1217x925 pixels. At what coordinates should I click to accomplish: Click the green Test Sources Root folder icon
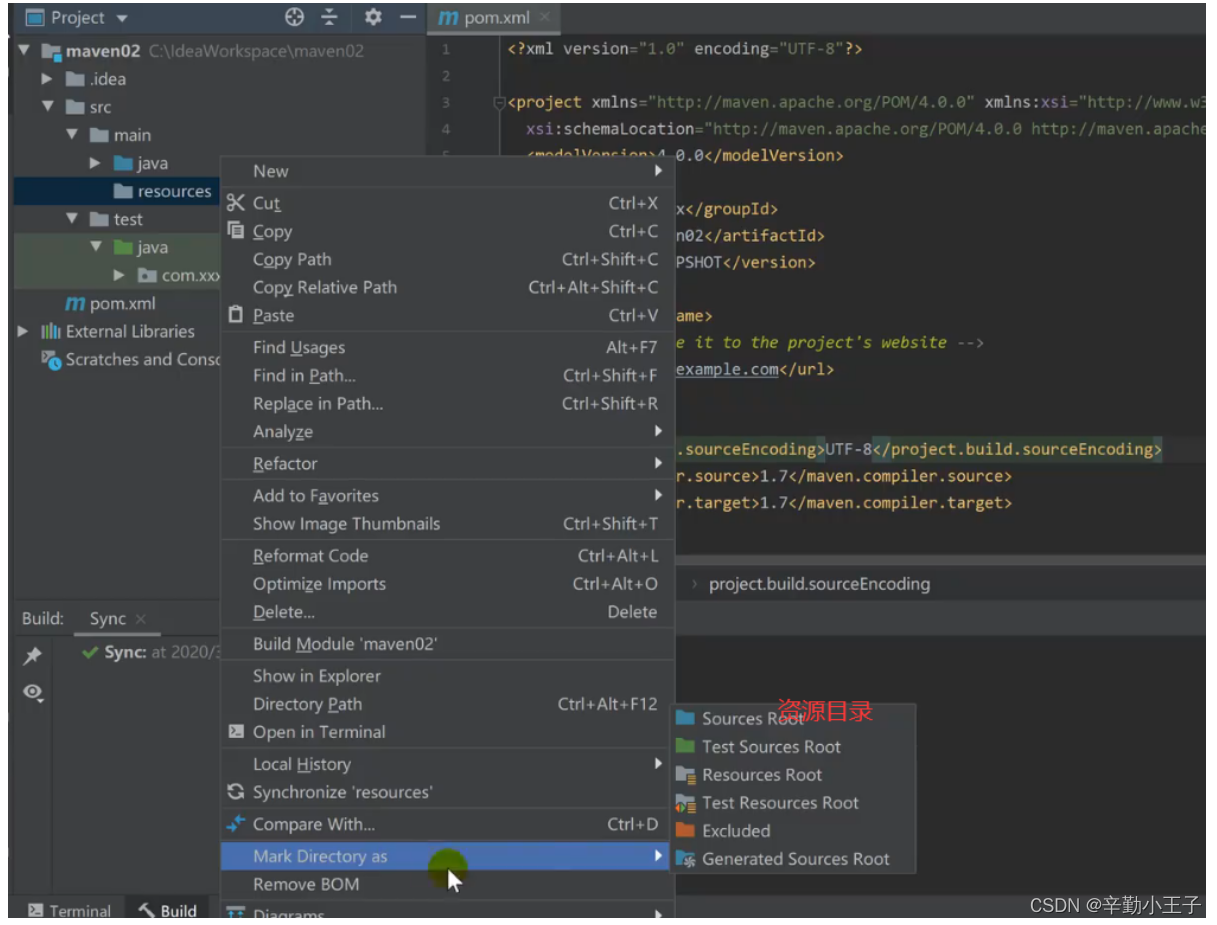pyautogui.click(x=685, y=746)
